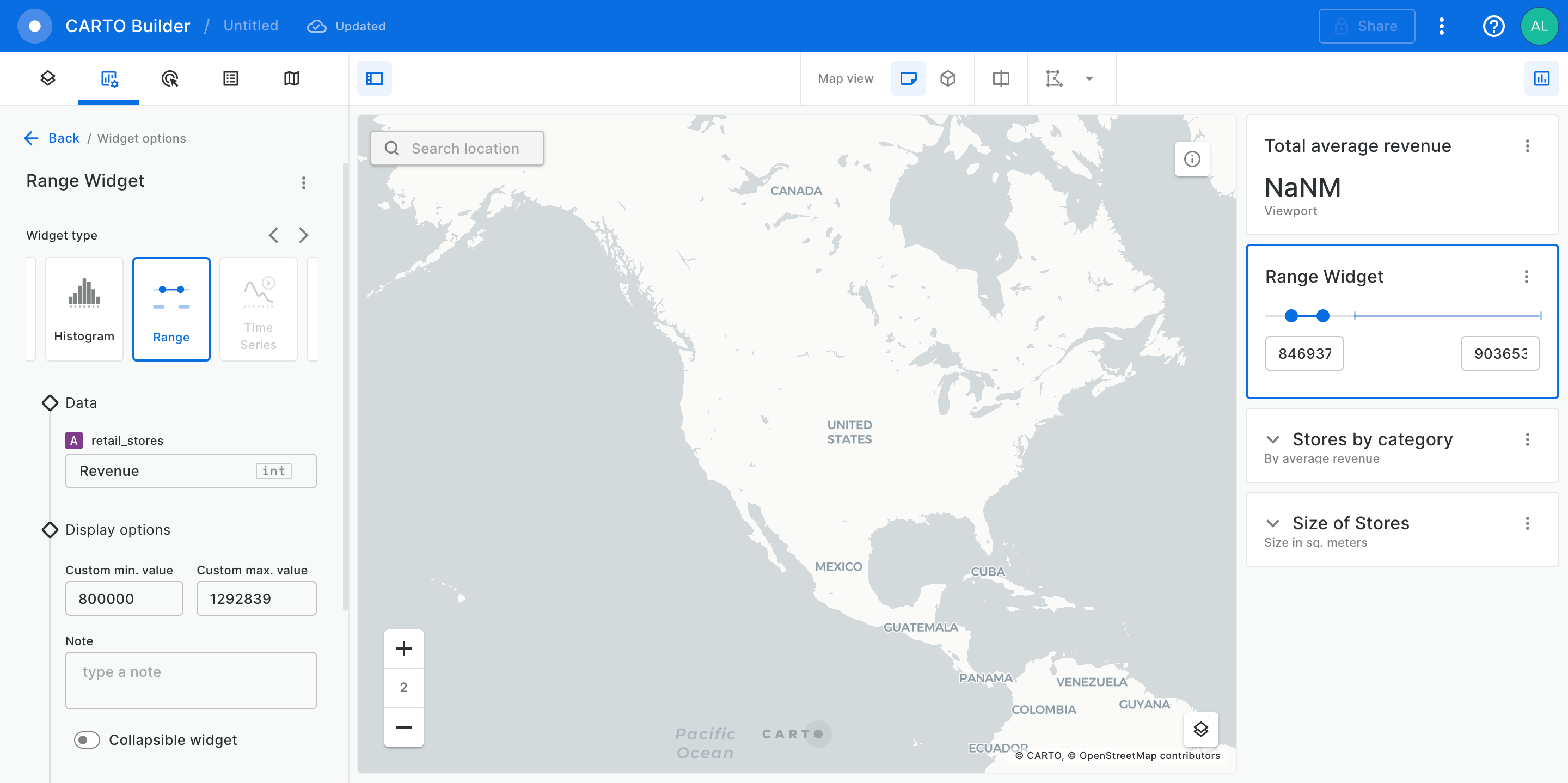The height and width of the screenshot is (783, 1568).
Task: Show previous widget types arrow
Action: pyautogui.click(x=274, y=235)
